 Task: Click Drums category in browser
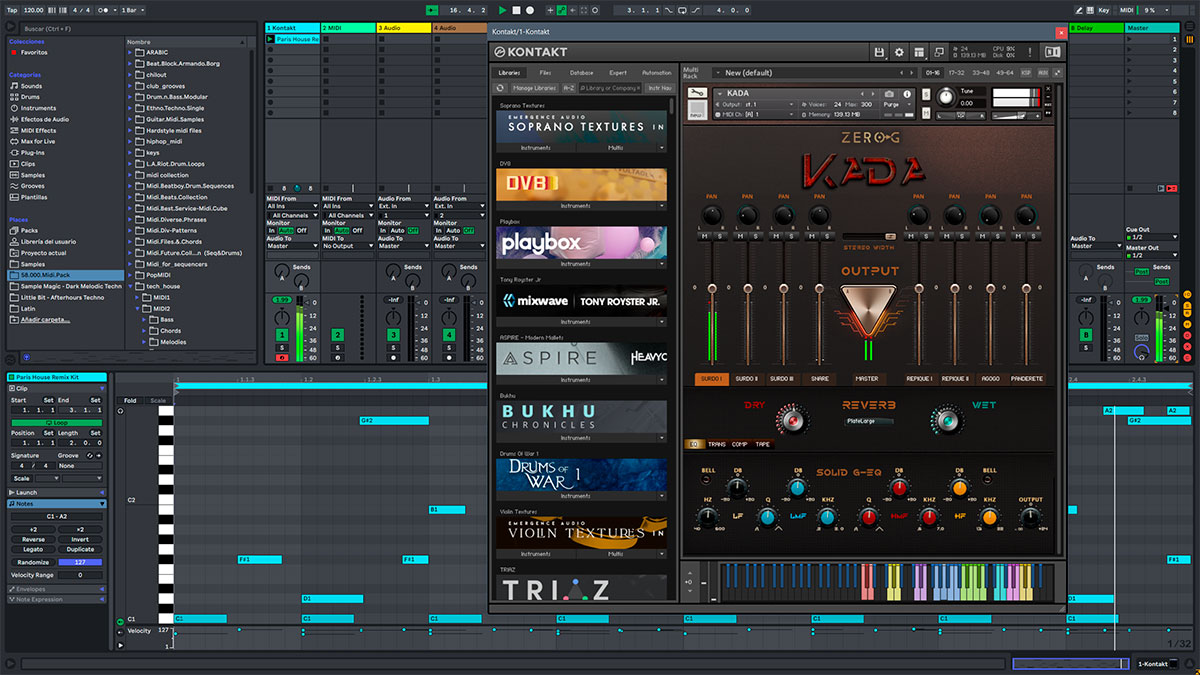[x=32, y=97]
